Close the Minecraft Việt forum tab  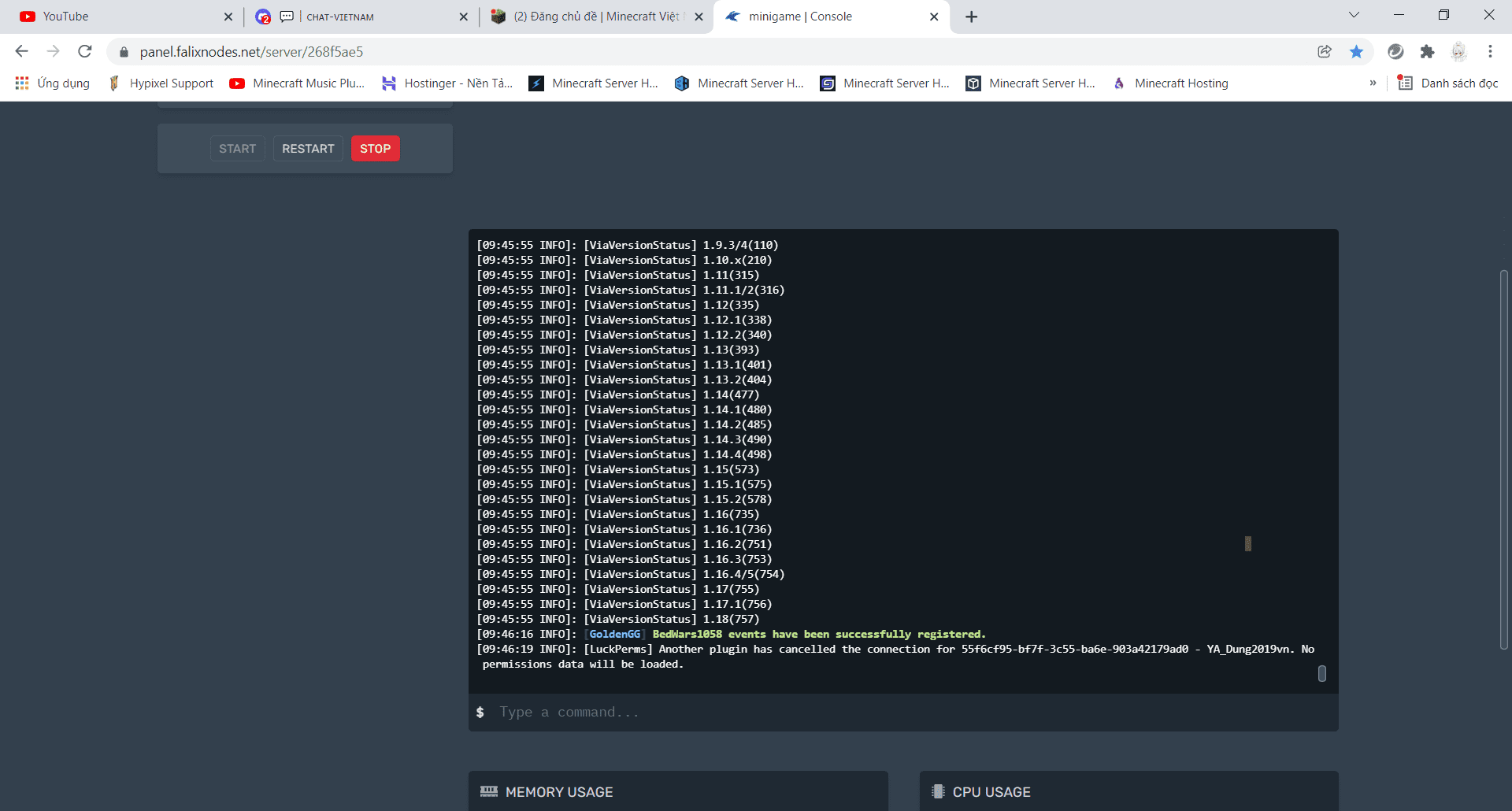pyautogui.click(x=699, y=17)
